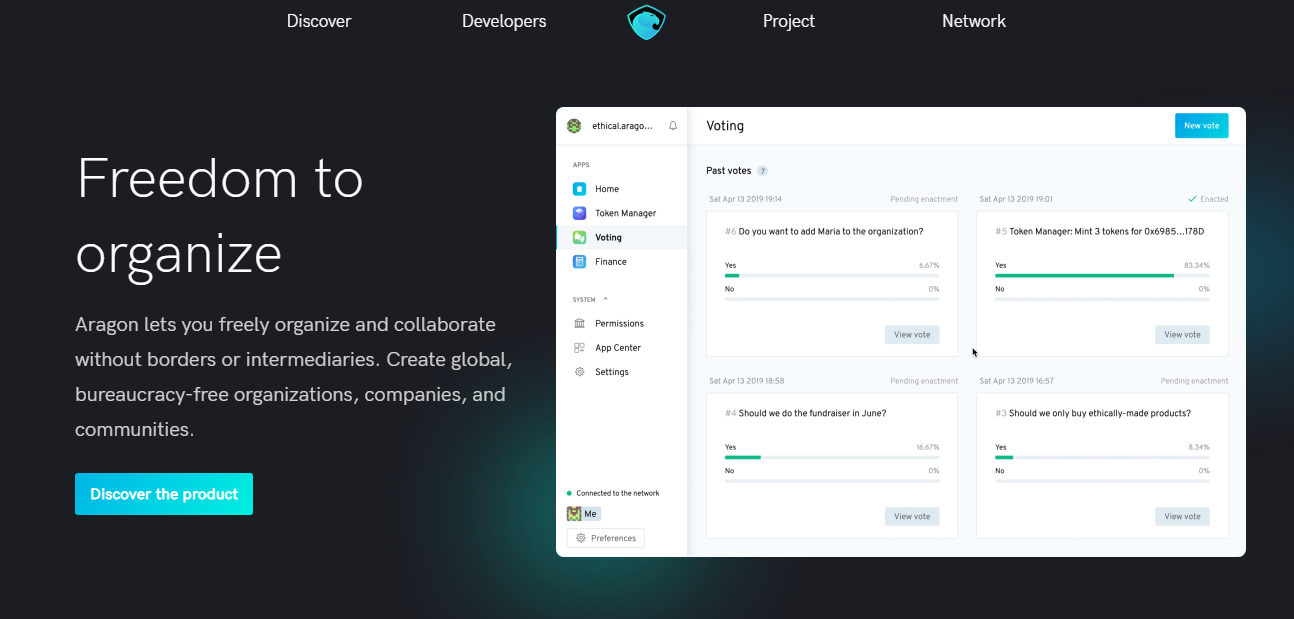
Task: Select the Home icon in the sidebar
Action: click(x=579, y=189)
